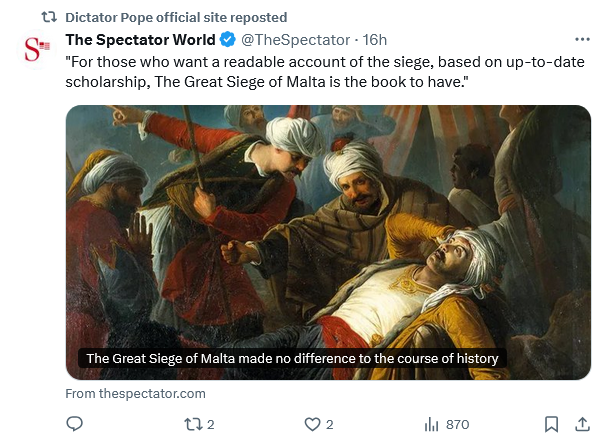Click the blue verified checkmark badge
Viewport: 609px width, 445px height.
tap(227, 40)
